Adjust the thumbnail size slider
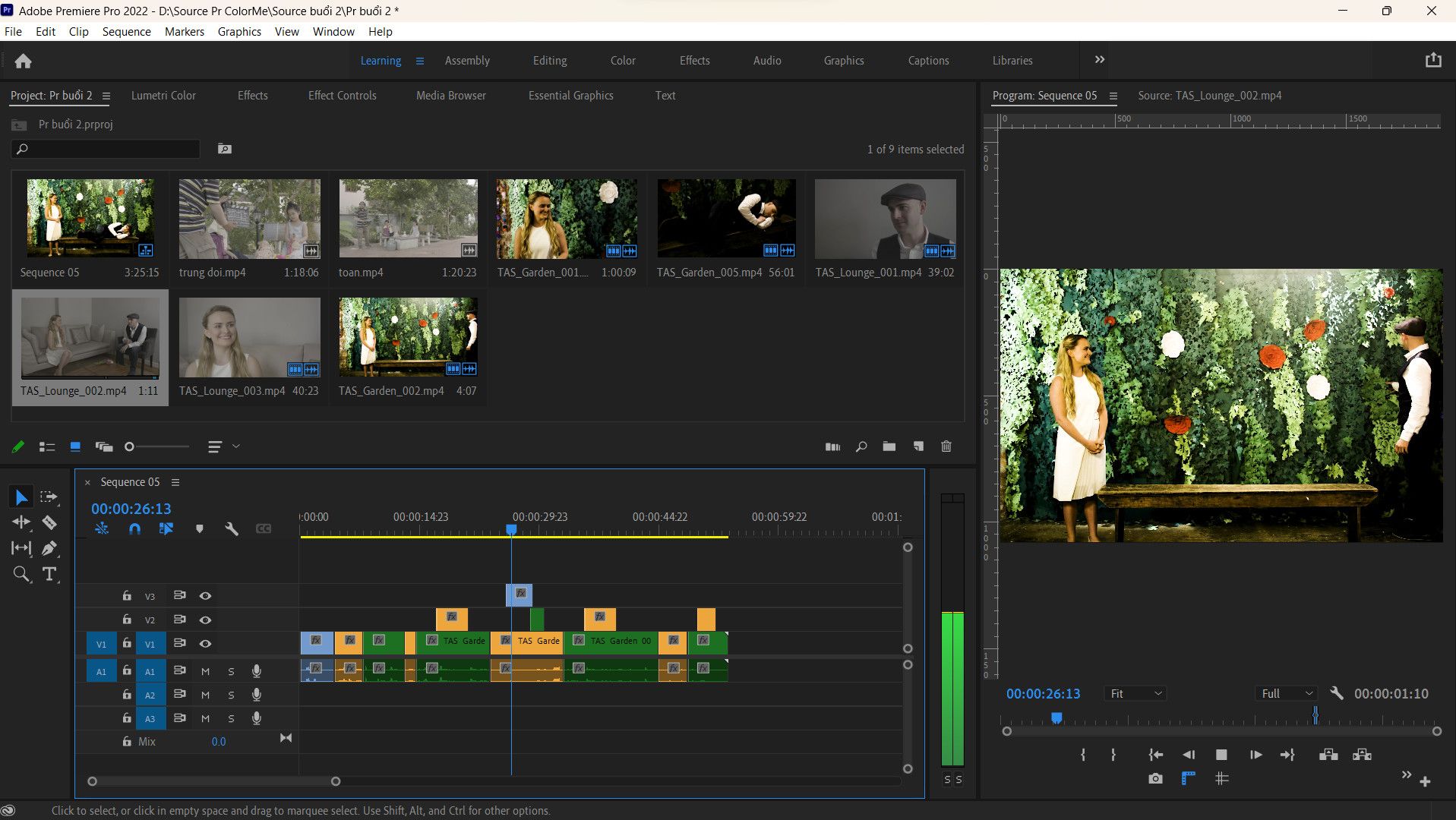 click(x=129, y=446)
